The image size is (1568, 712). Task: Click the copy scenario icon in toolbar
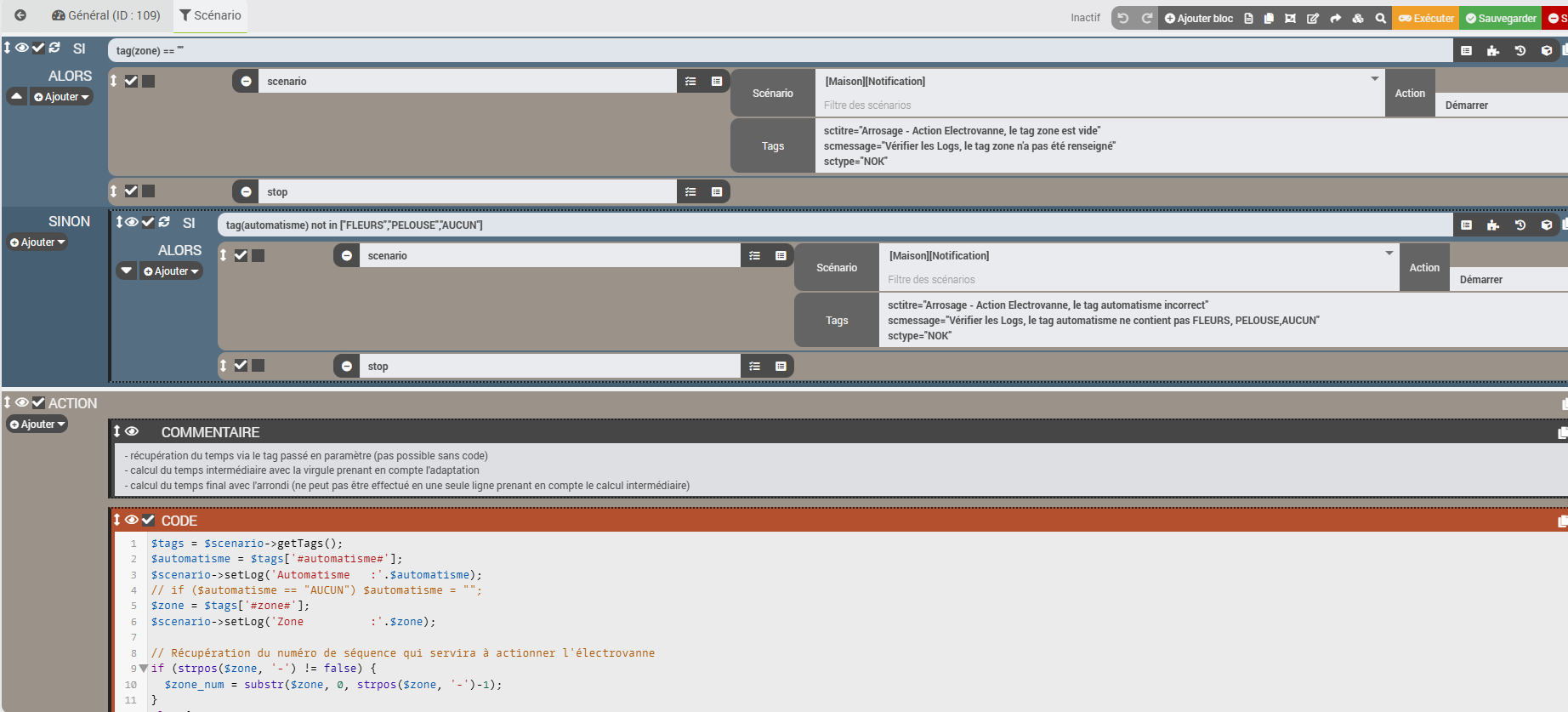pos(1269,18)
